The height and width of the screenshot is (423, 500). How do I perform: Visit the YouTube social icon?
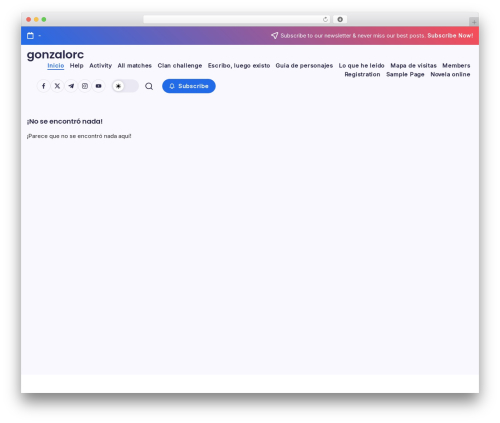click(x=98, y=86)
